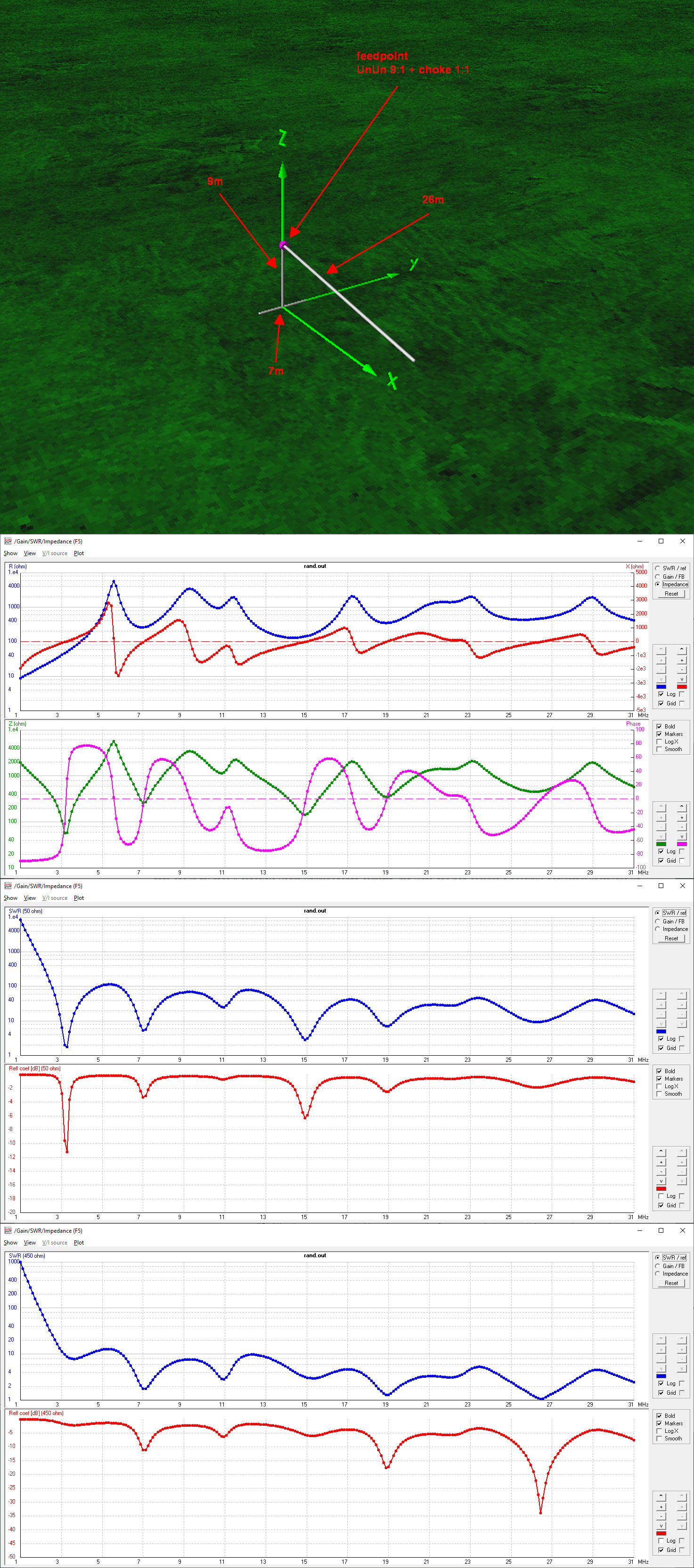Uncheck Grid for blue R curve in Impedance window
The height and width of the screenshot is (1568, 694).
click(661, 703)
